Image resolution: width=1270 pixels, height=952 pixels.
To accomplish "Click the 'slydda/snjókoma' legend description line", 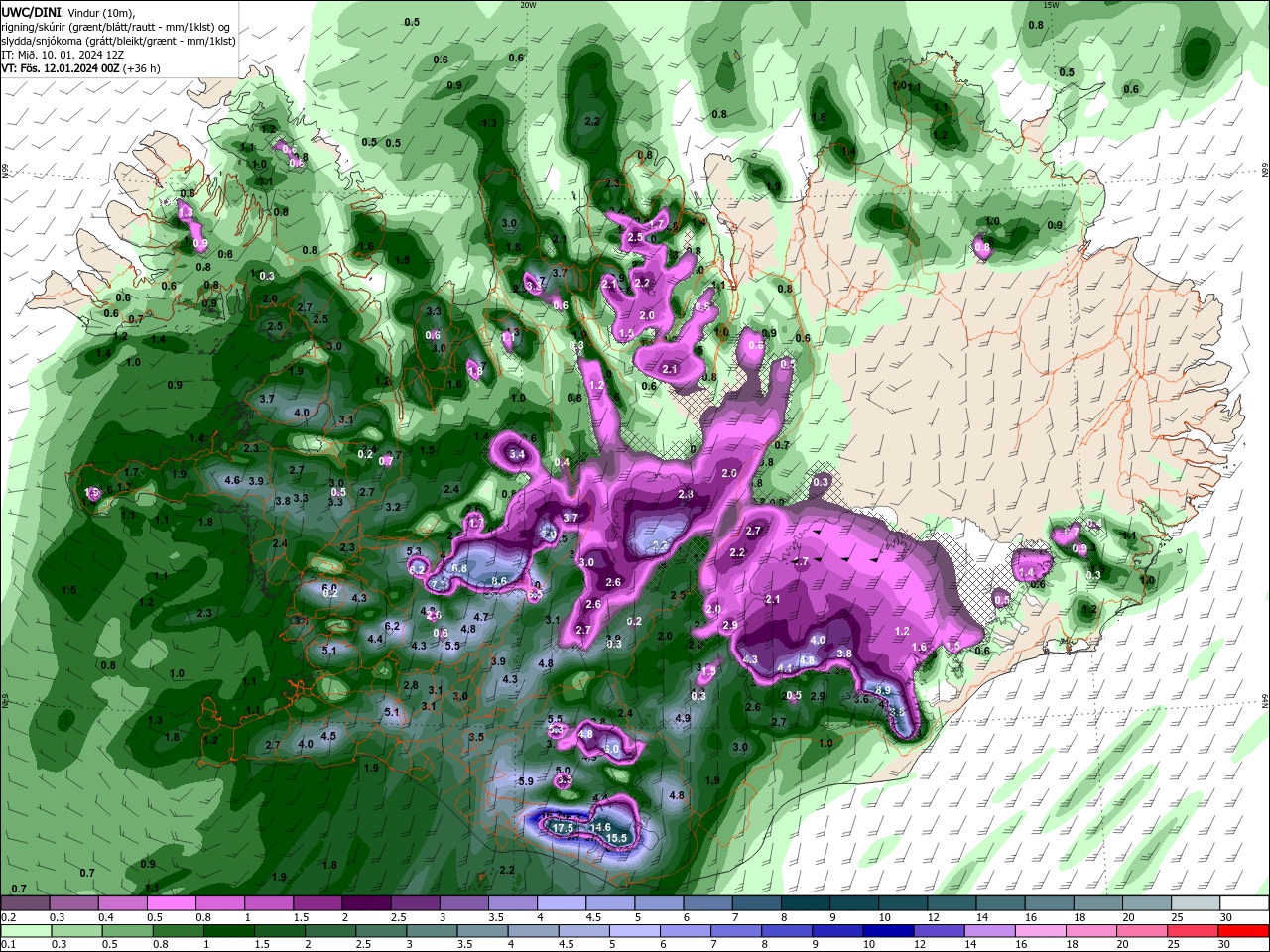I will point(118,41).
